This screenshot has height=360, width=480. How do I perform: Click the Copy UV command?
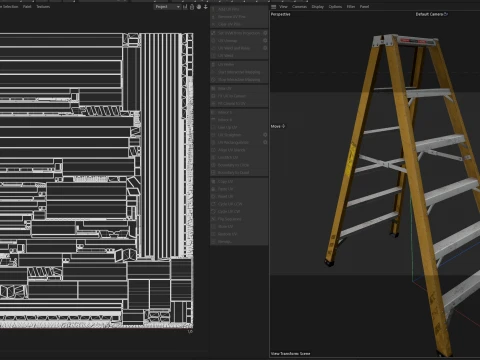coord(239,181)
